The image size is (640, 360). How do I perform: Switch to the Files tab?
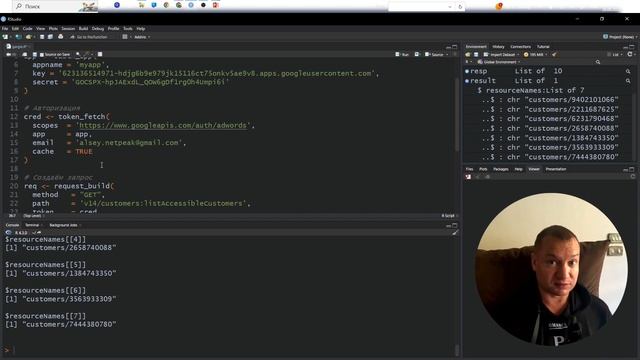pos(469,169)
